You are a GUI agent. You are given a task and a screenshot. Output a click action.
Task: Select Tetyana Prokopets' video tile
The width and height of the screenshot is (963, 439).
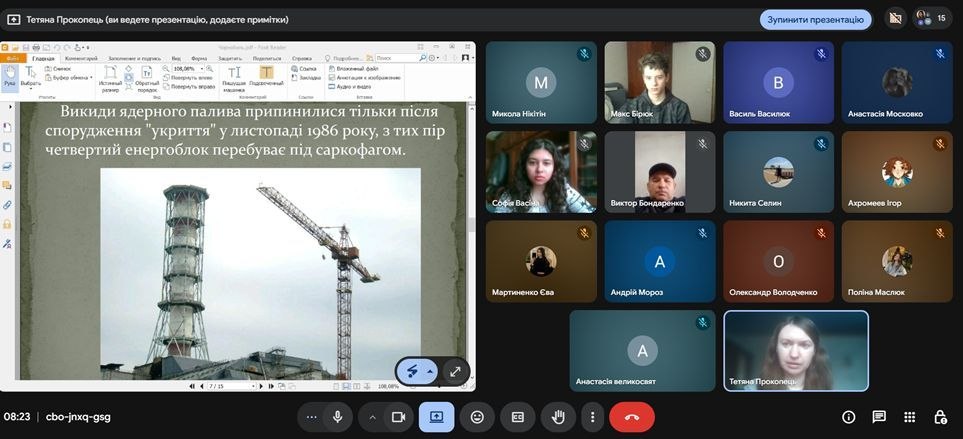point(796,350)
